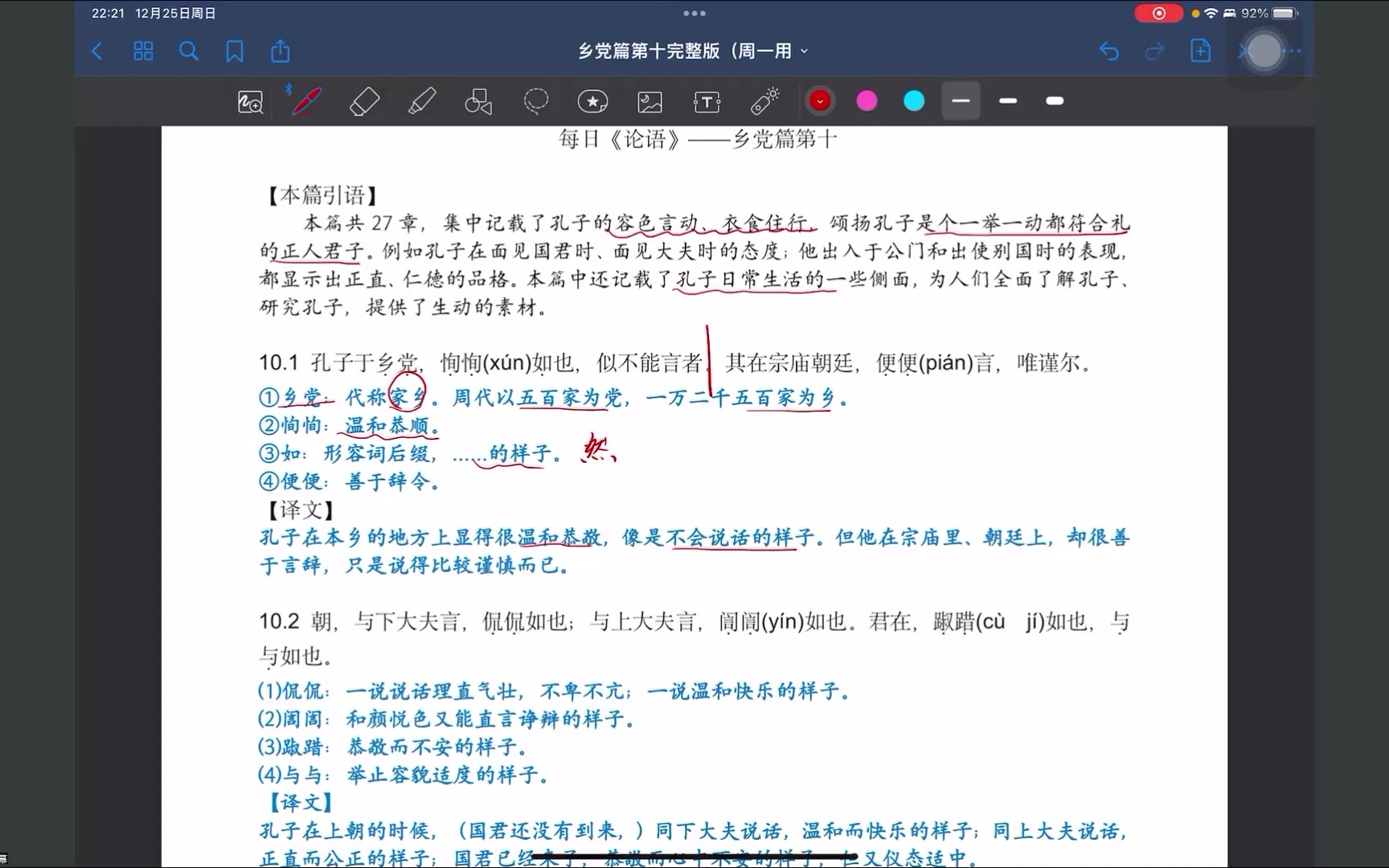The image size is (1389, 868).
Task: Bookmark the current page
Action: [235, 51]
